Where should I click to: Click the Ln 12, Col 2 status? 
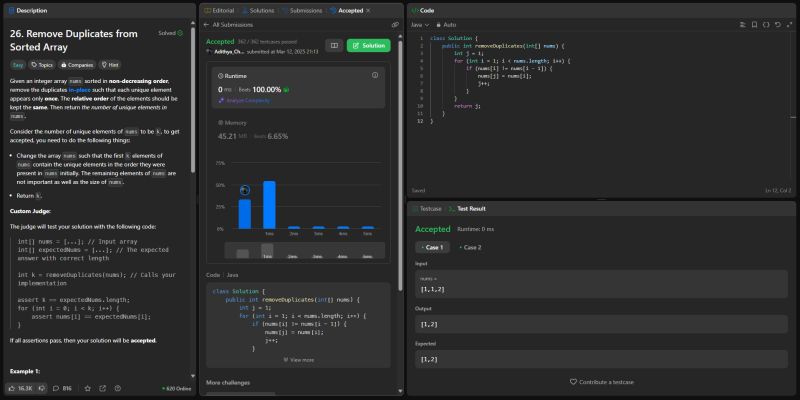point(778,190)
